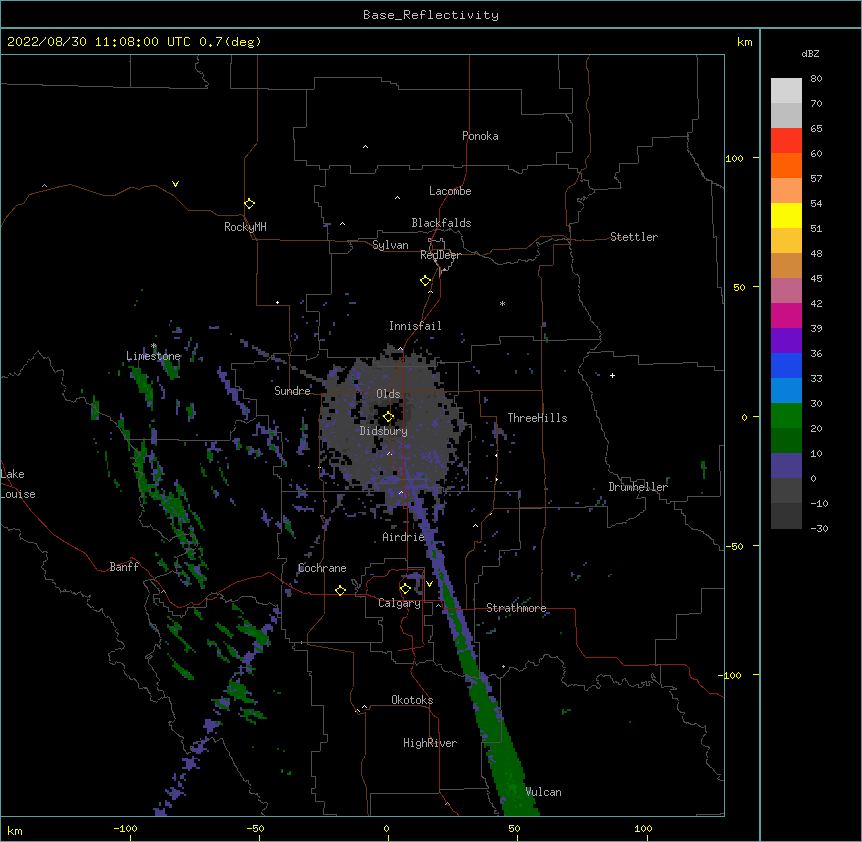Image resolution: width=862 pixels, height=842 pixels.
Task: Click the km unit label at the top right
Action: click(x=744, y=42)
